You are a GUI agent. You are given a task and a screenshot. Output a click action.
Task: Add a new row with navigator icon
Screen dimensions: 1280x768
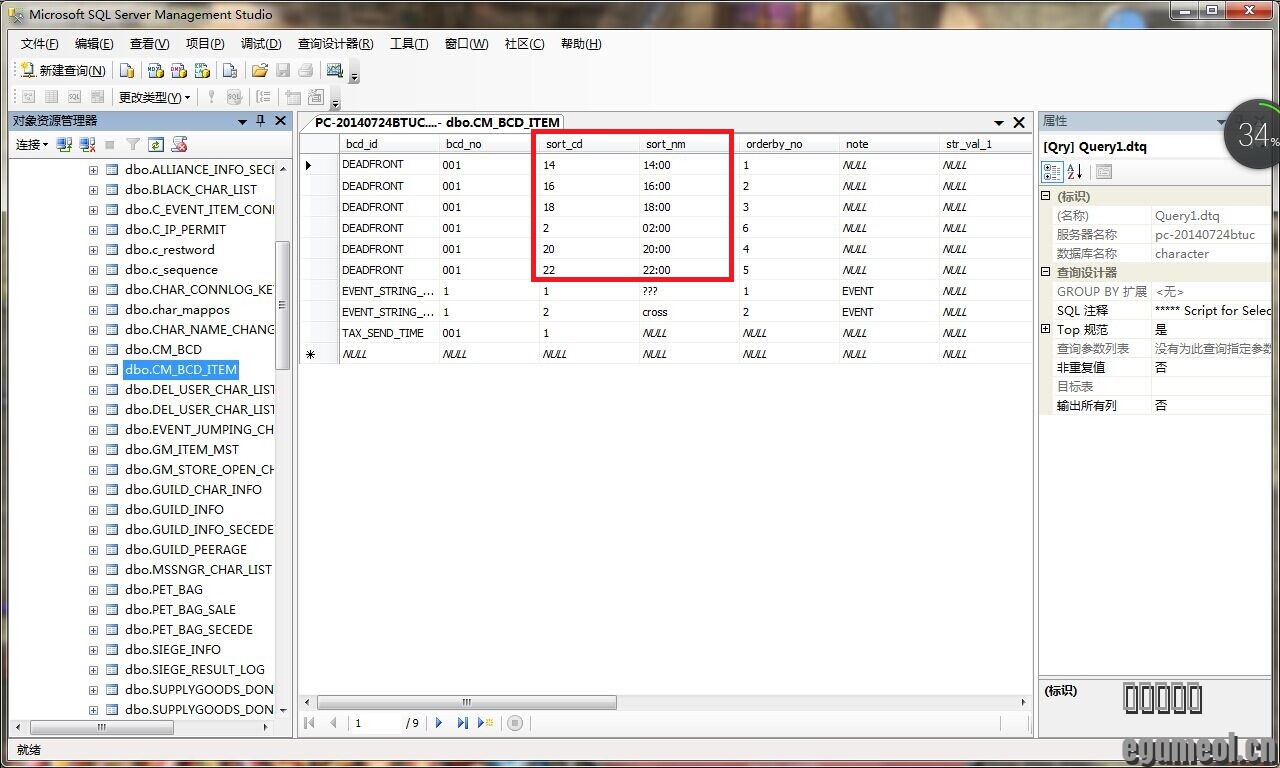[x=486, y=723]
